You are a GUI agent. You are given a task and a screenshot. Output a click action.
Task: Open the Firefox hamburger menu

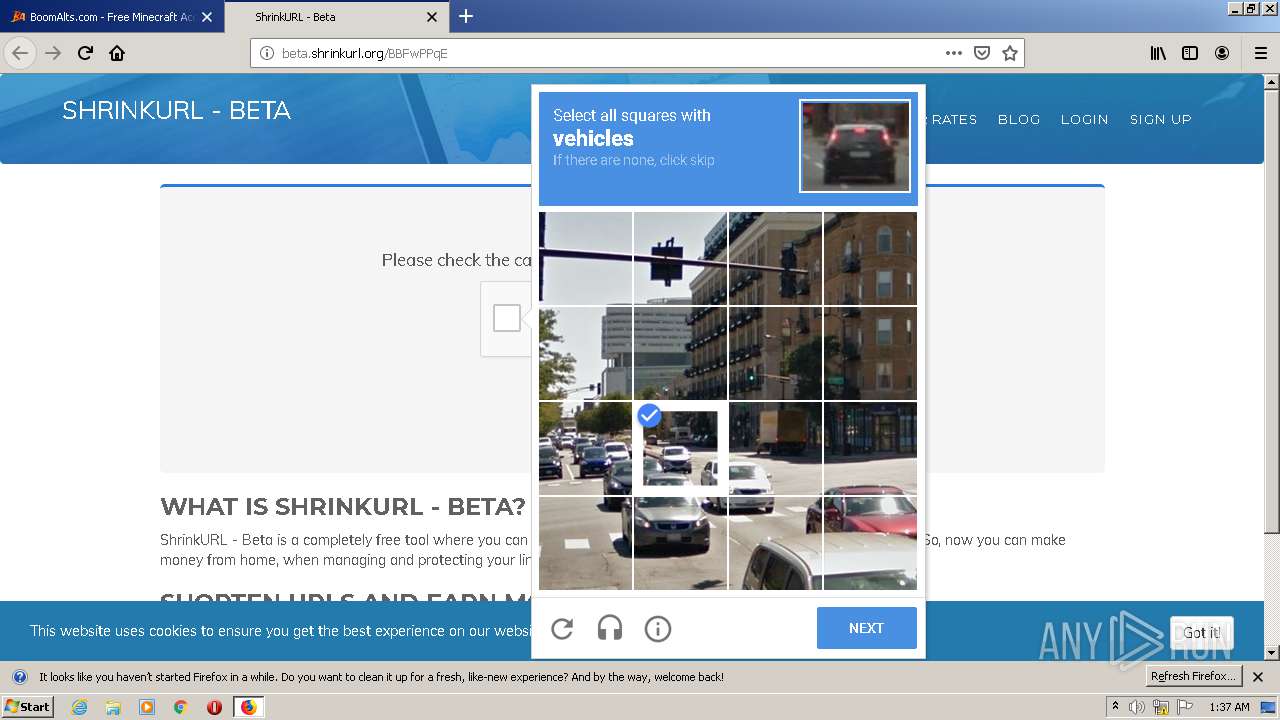coord(1260,53)
